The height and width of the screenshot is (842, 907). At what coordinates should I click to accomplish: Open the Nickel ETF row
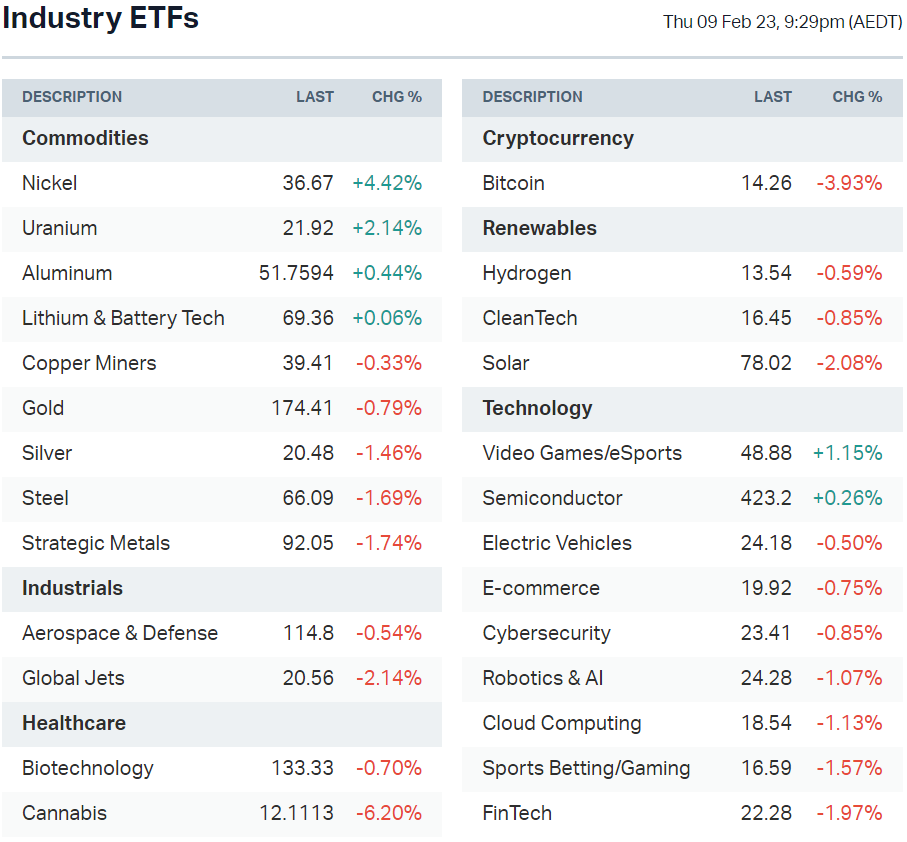click(x=50, y=183)
